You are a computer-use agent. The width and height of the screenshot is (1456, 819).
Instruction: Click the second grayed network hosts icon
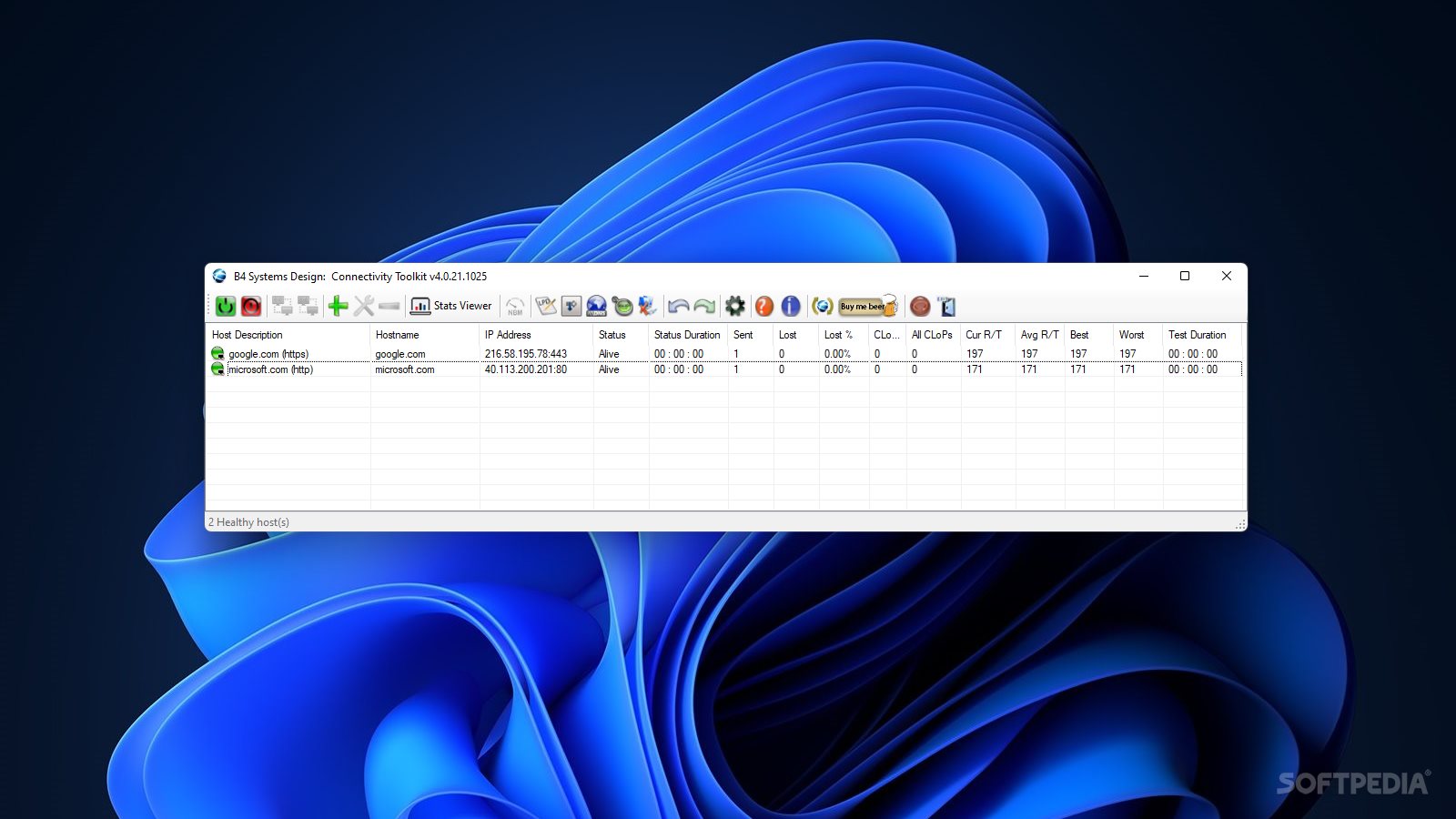pyautogui.click(x=308, y=307)
